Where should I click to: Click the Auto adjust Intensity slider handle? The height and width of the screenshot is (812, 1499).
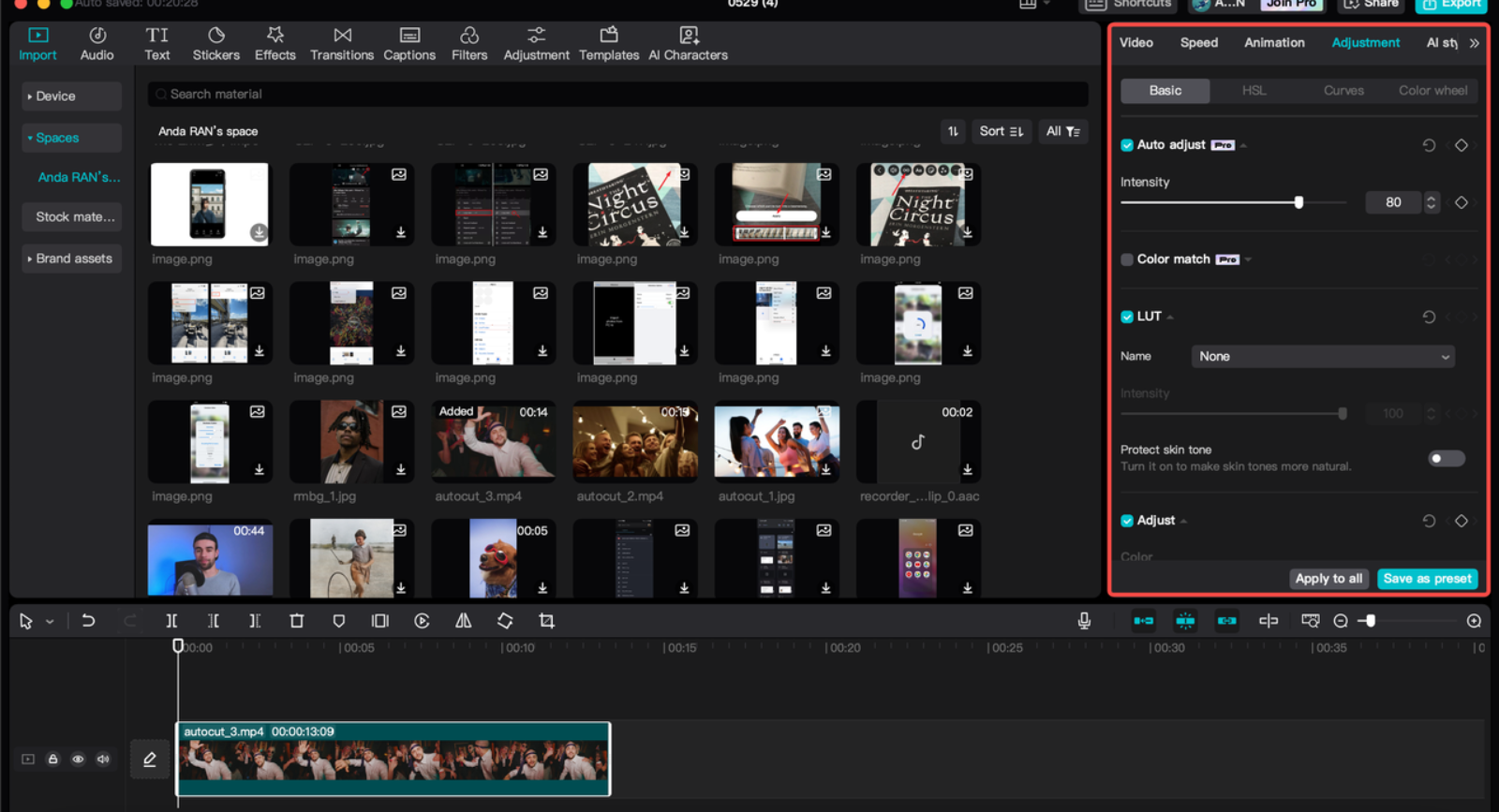point(1299,202)
